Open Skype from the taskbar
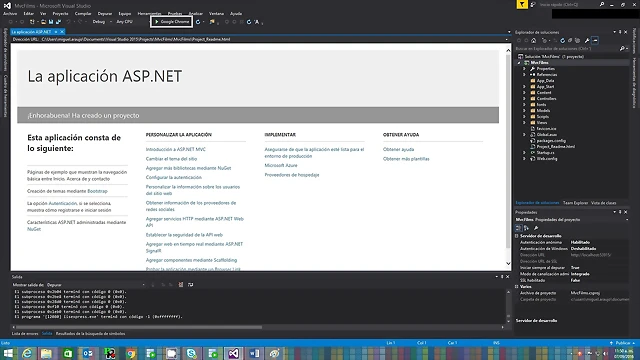Image resolution: width=640 pixels, height=360 pixels. (x=191, y=353)
